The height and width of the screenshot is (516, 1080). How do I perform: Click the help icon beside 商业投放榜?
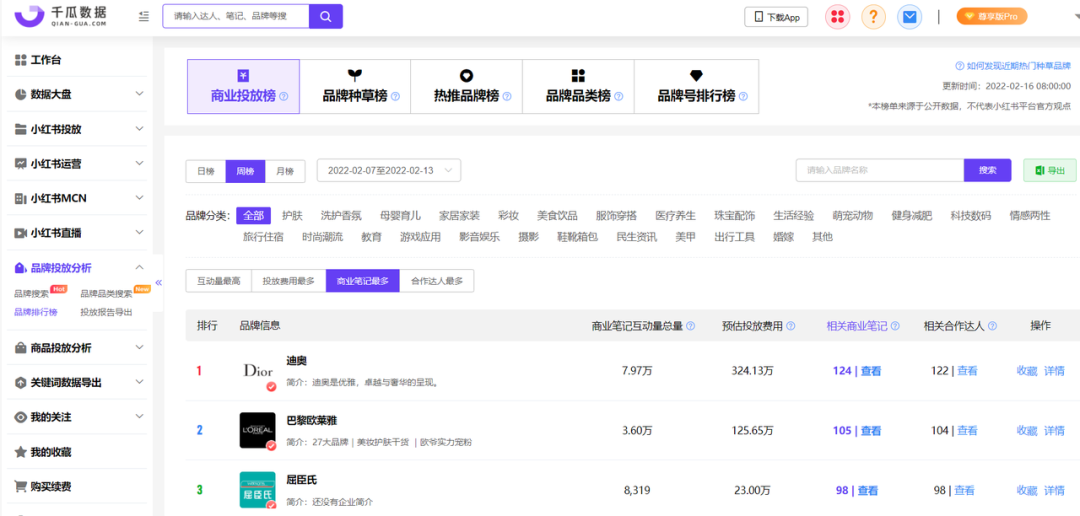283,97
